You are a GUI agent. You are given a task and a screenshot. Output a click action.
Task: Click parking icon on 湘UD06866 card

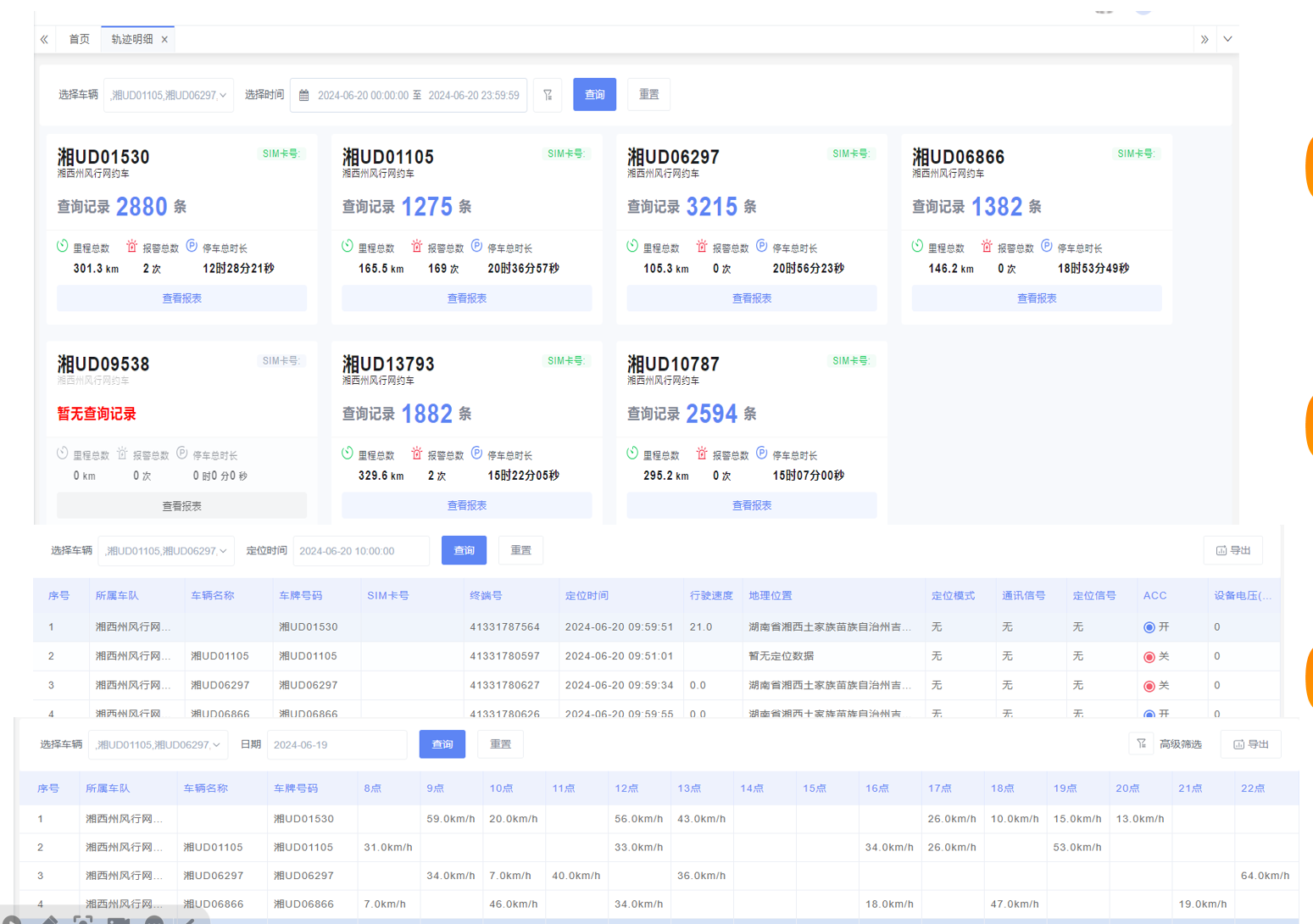click(1046, 246)
